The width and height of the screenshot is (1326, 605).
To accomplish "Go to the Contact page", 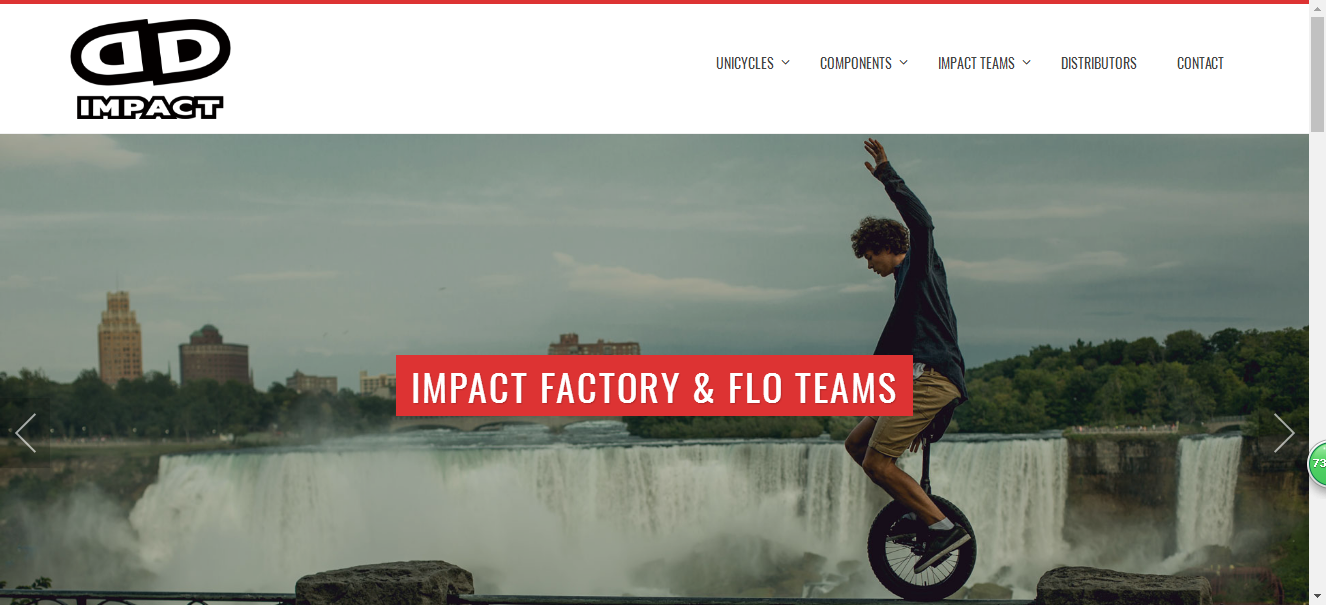I will (x=1200, y=63).
